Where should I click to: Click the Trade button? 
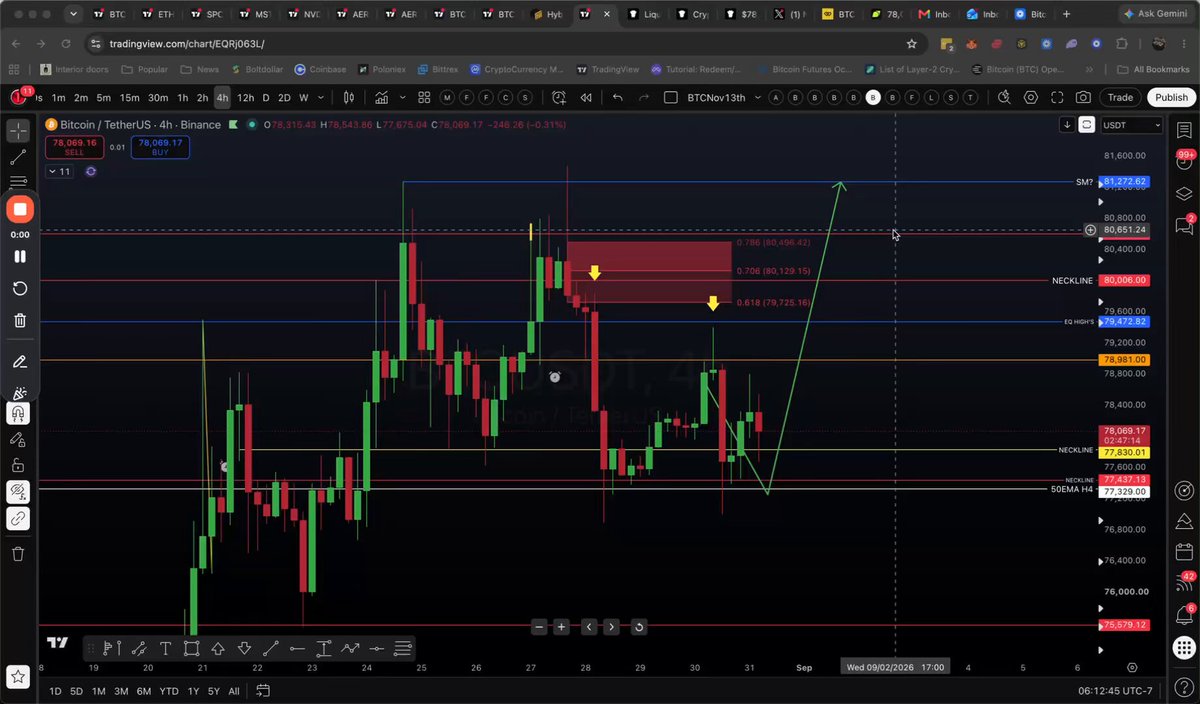click(x=1120, y=97)
